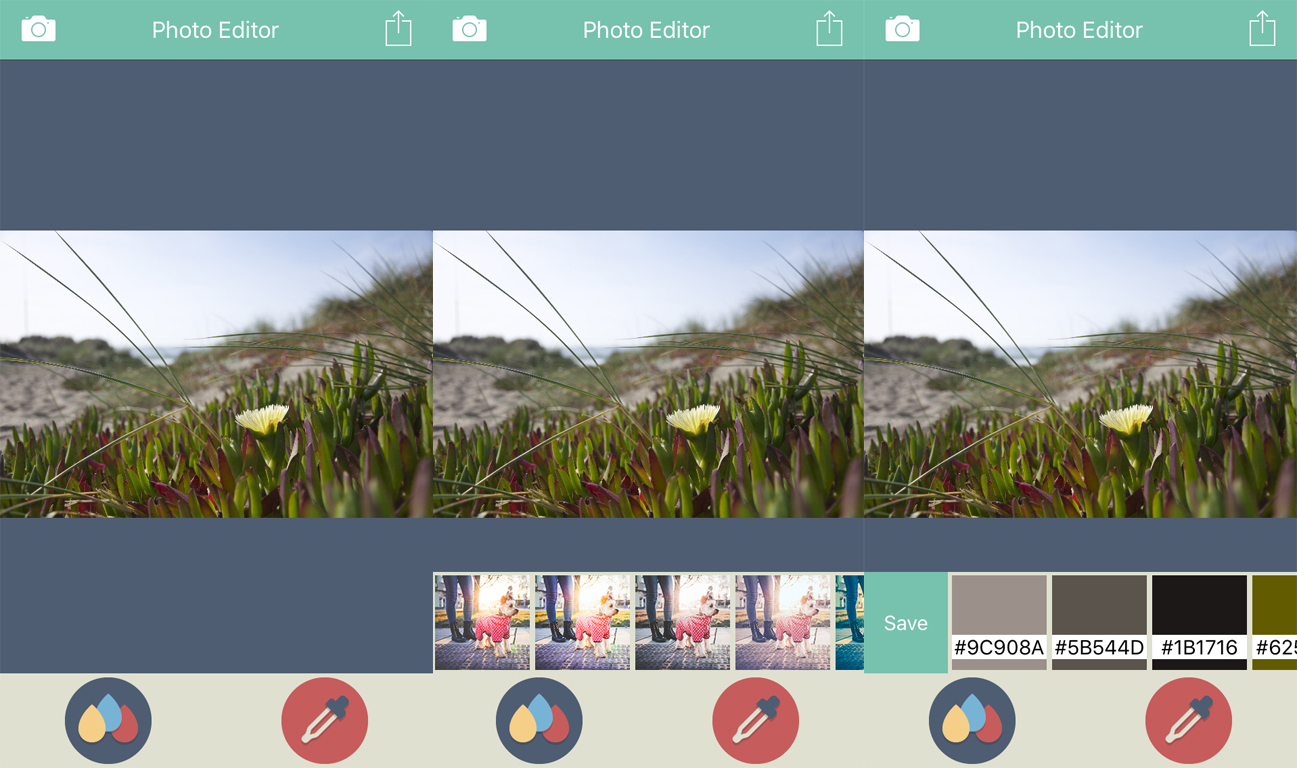Choose the first dog filter thumbnail
Viewport: 1297px width, 768px height.
483,622
